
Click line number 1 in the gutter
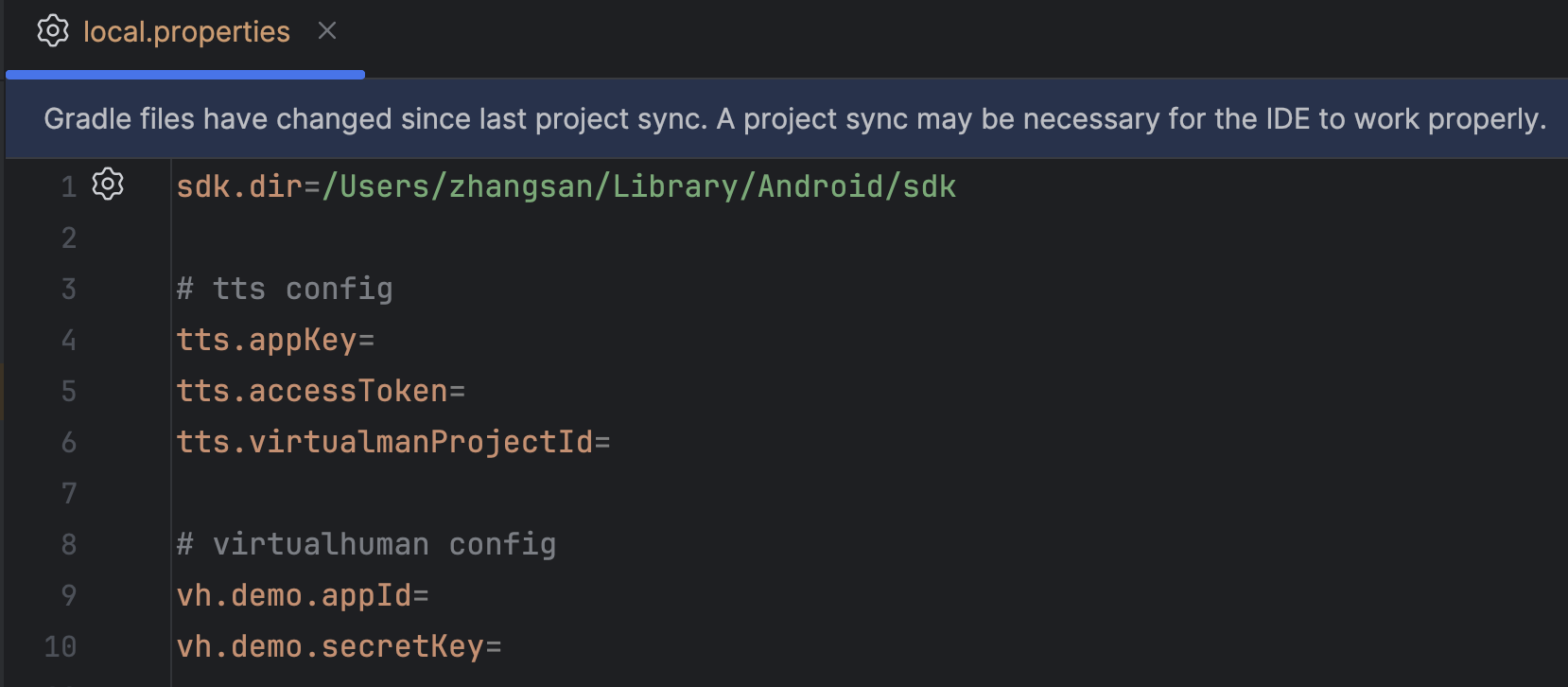(68, 186)
